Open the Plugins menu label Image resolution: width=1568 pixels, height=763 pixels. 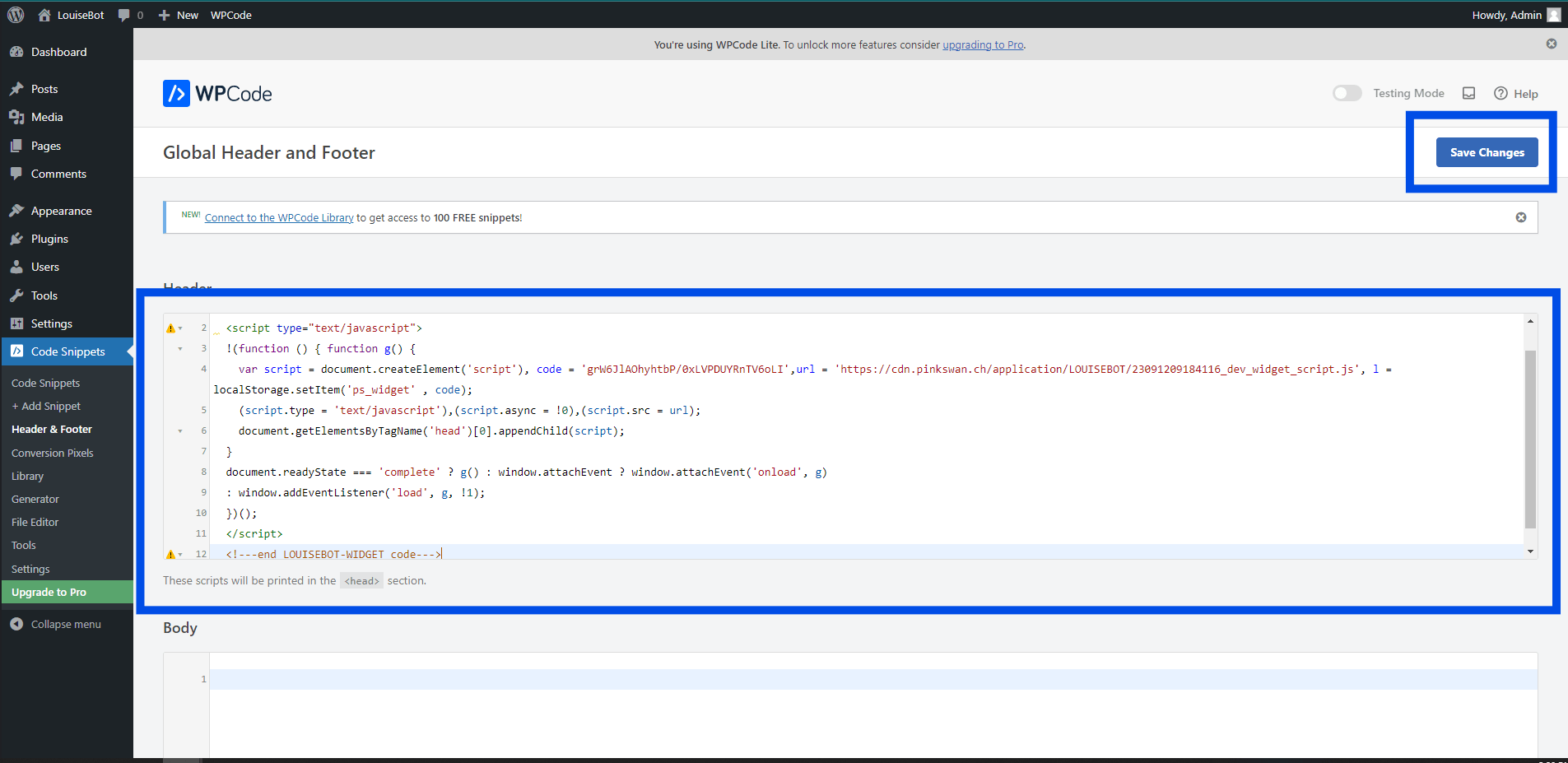tap(49, 239)
